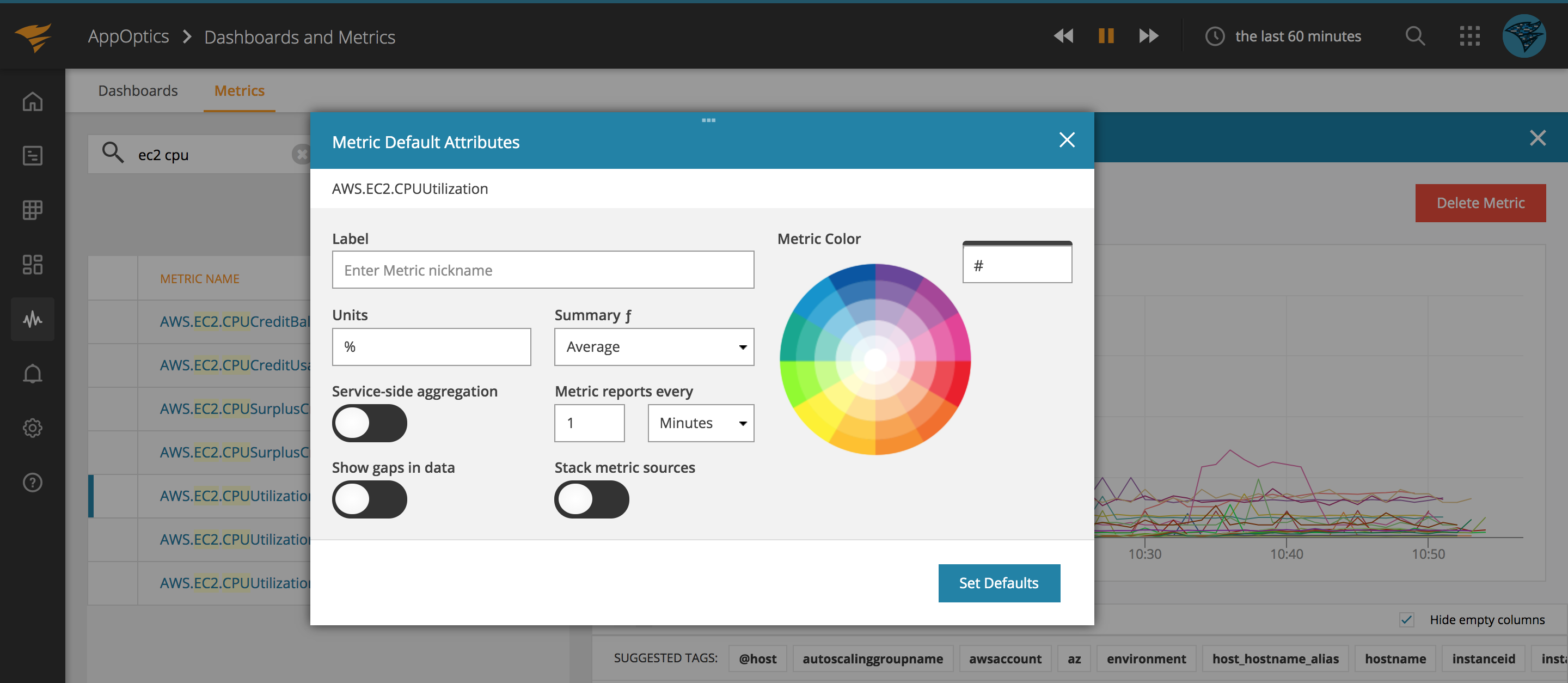The height and width of the screenshot is (683, 1568).
Task: Open the notifications bell icon
Action: (x=32, y=373)
